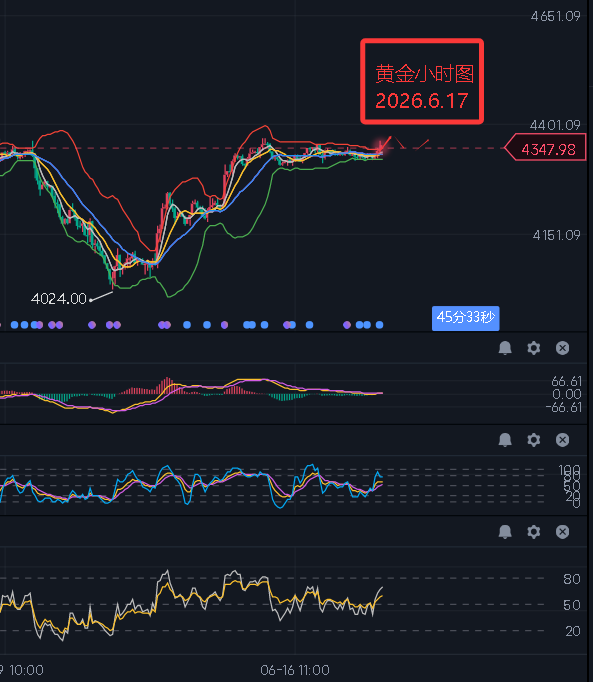Click the 4651.09 price axis label

556,17
